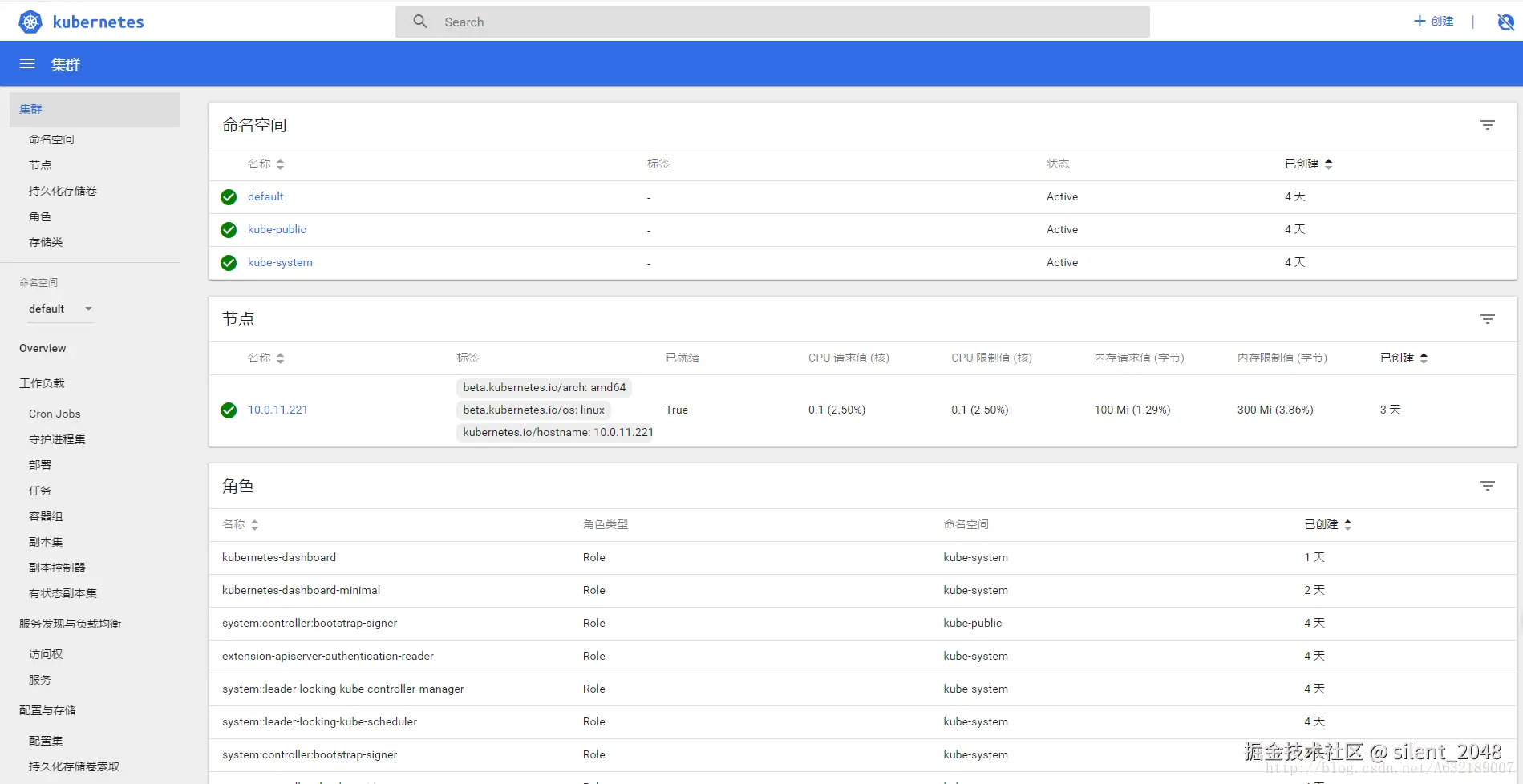
Task: Click the kubernetes title link
Action: [98, 22]
